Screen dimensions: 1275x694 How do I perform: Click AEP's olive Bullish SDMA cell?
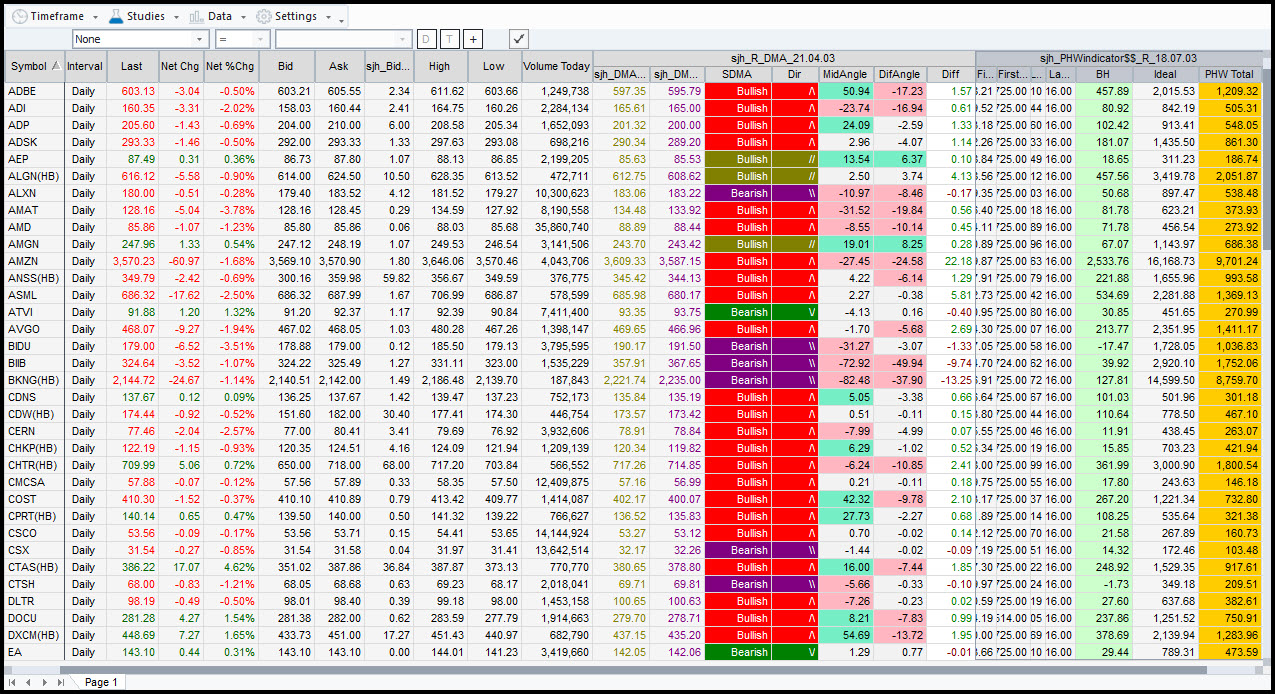pos(738,159)
